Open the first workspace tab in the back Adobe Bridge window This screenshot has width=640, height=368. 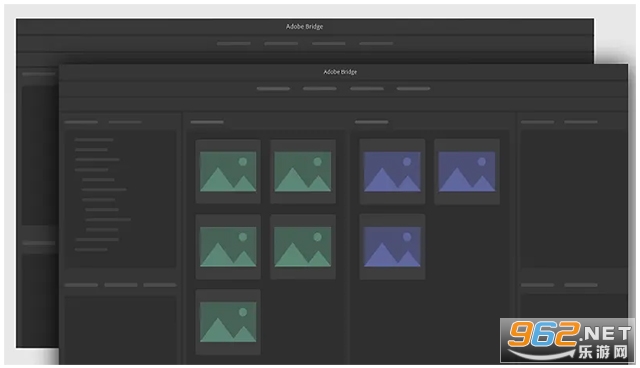233,43
